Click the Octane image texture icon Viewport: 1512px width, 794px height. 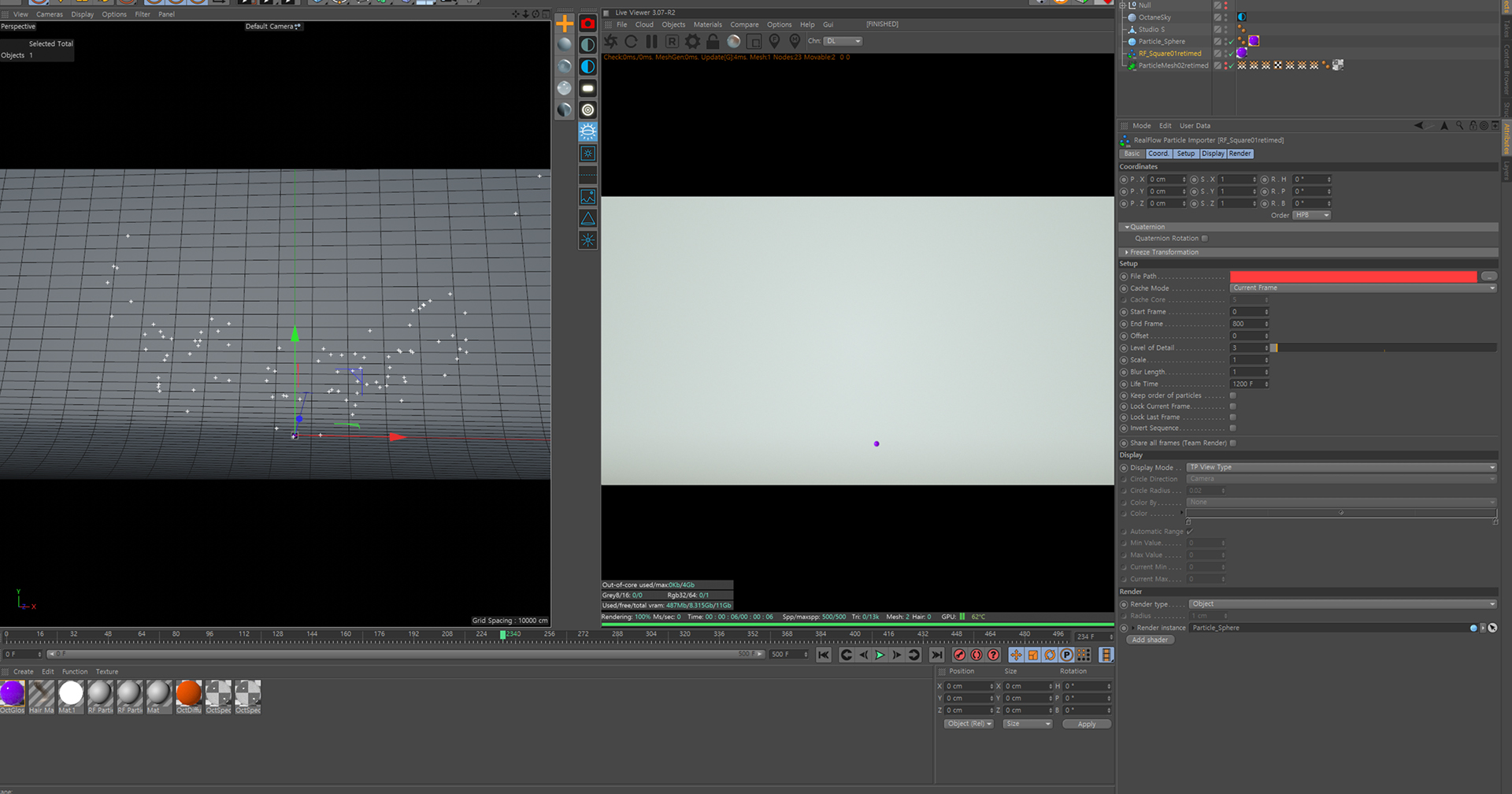click(587, 197)
